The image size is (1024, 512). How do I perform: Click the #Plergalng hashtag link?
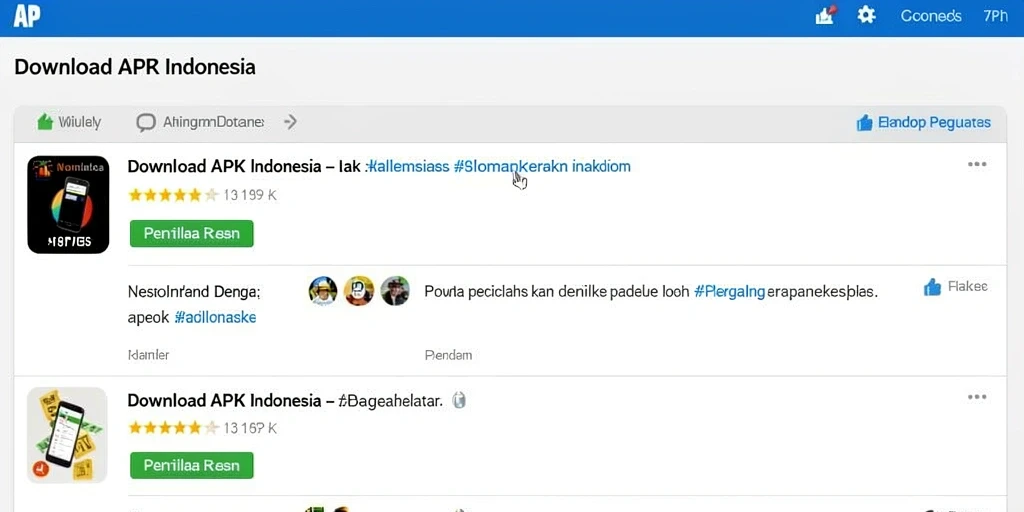[x=729, y=292]
